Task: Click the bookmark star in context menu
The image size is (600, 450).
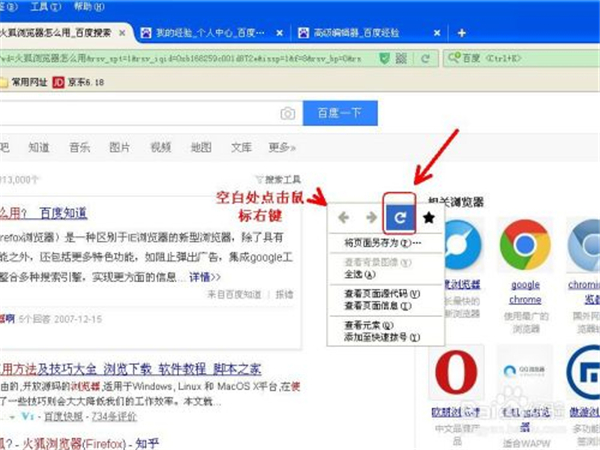Action: pos(429,218)
